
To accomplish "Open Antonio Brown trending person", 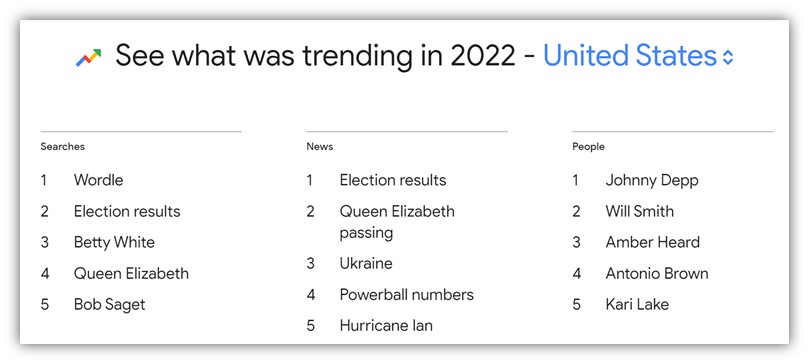I will pos(657,273).
